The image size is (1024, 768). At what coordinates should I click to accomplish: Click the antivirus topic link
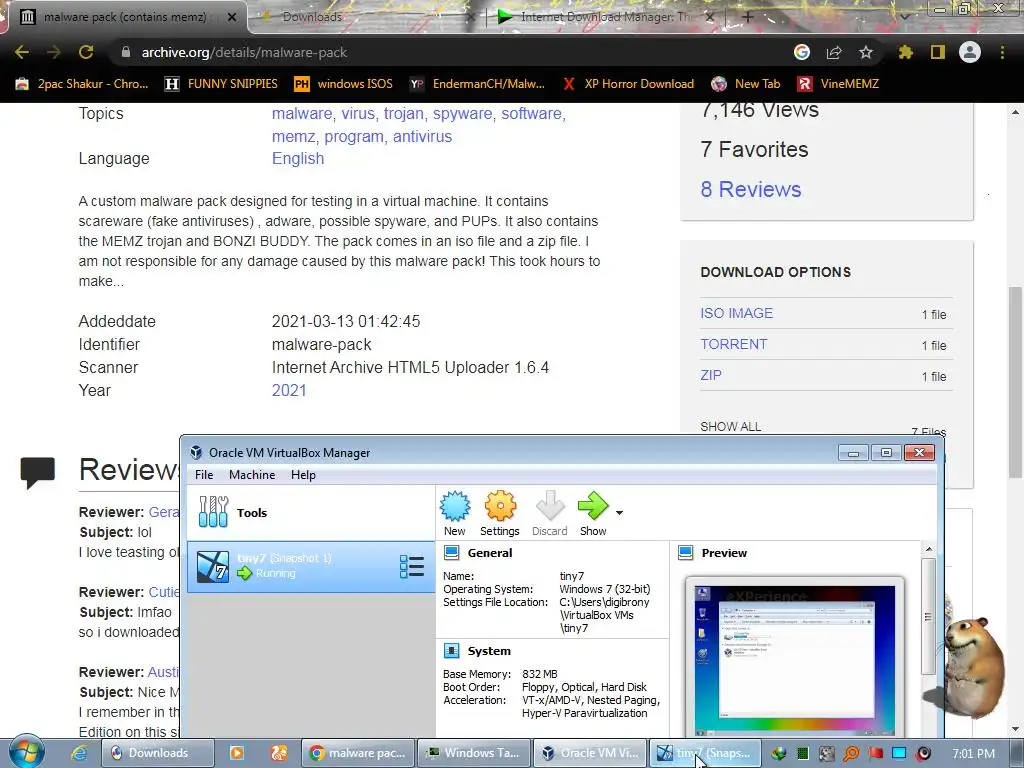422,136
